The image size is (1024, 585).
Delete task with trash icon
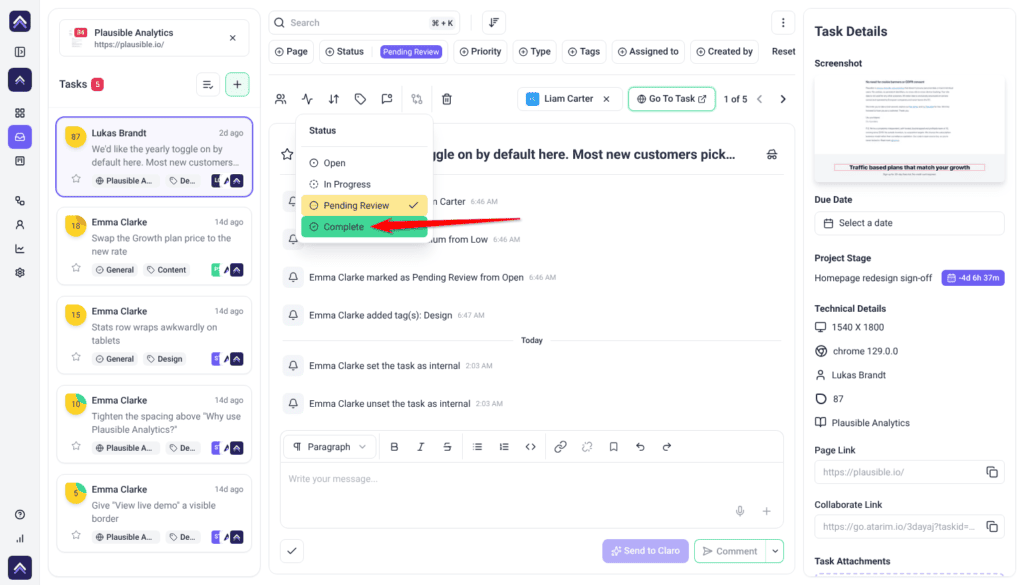[447, 99]
